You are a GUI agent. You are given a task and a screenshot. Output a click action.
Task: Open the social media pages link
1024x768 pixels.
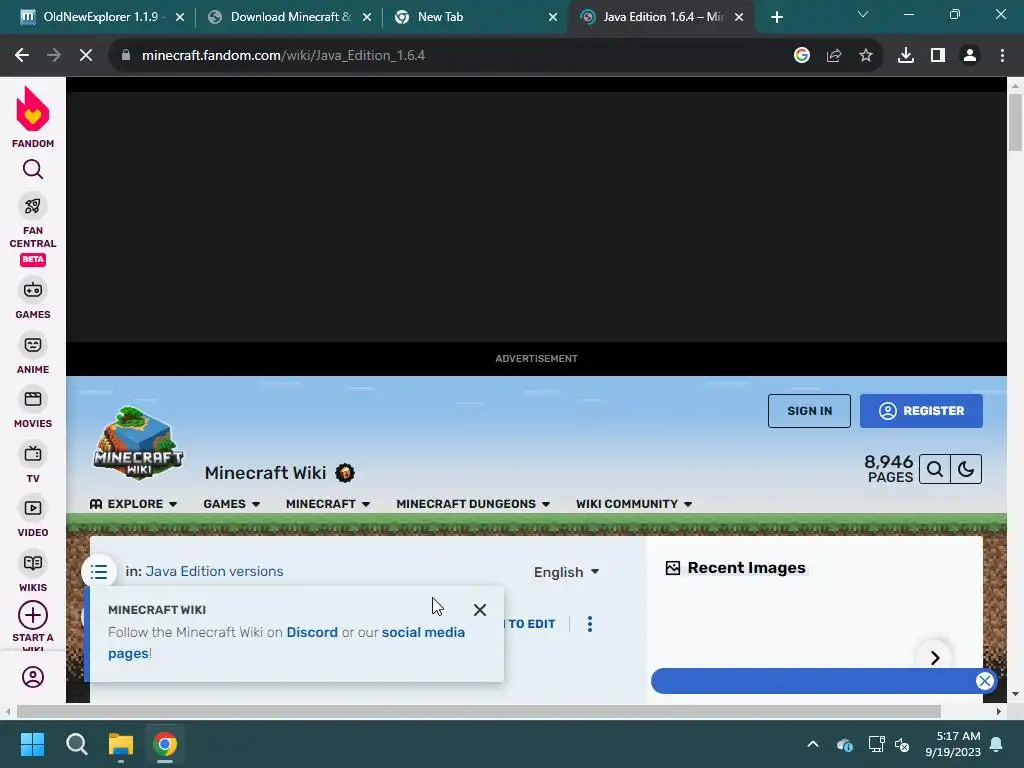(286, 643)
